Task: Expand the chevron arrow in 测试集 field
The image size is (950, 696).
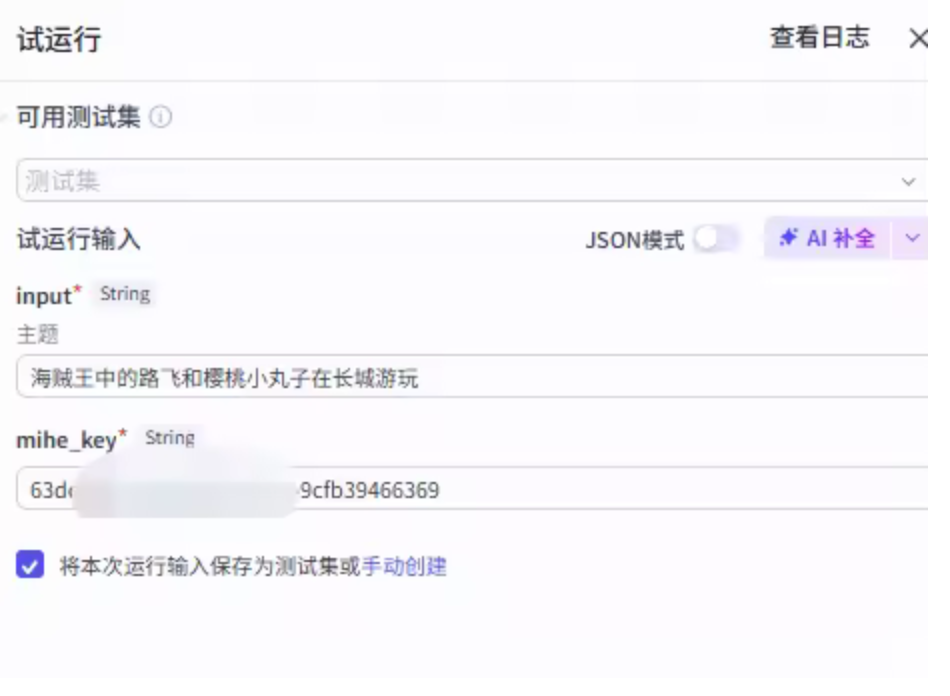Action: click(908, 182)
